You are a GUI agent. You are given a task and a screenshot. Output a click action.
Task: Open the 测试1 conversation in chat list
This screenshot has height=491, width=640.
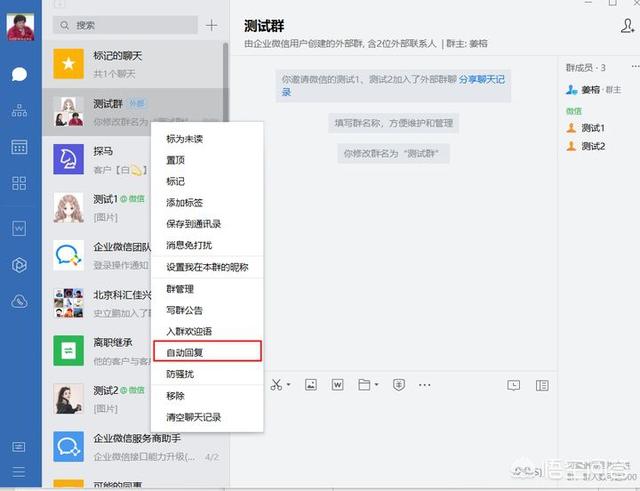tap(97, 207)
